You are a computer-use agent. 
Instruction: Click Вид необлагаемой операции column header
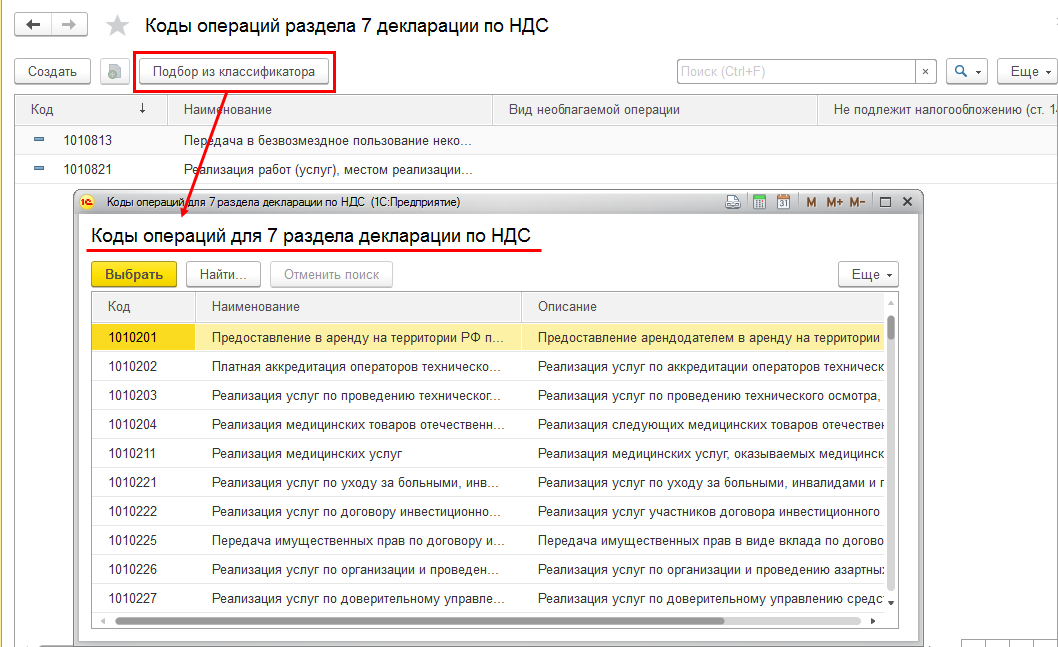click(655, 109)
